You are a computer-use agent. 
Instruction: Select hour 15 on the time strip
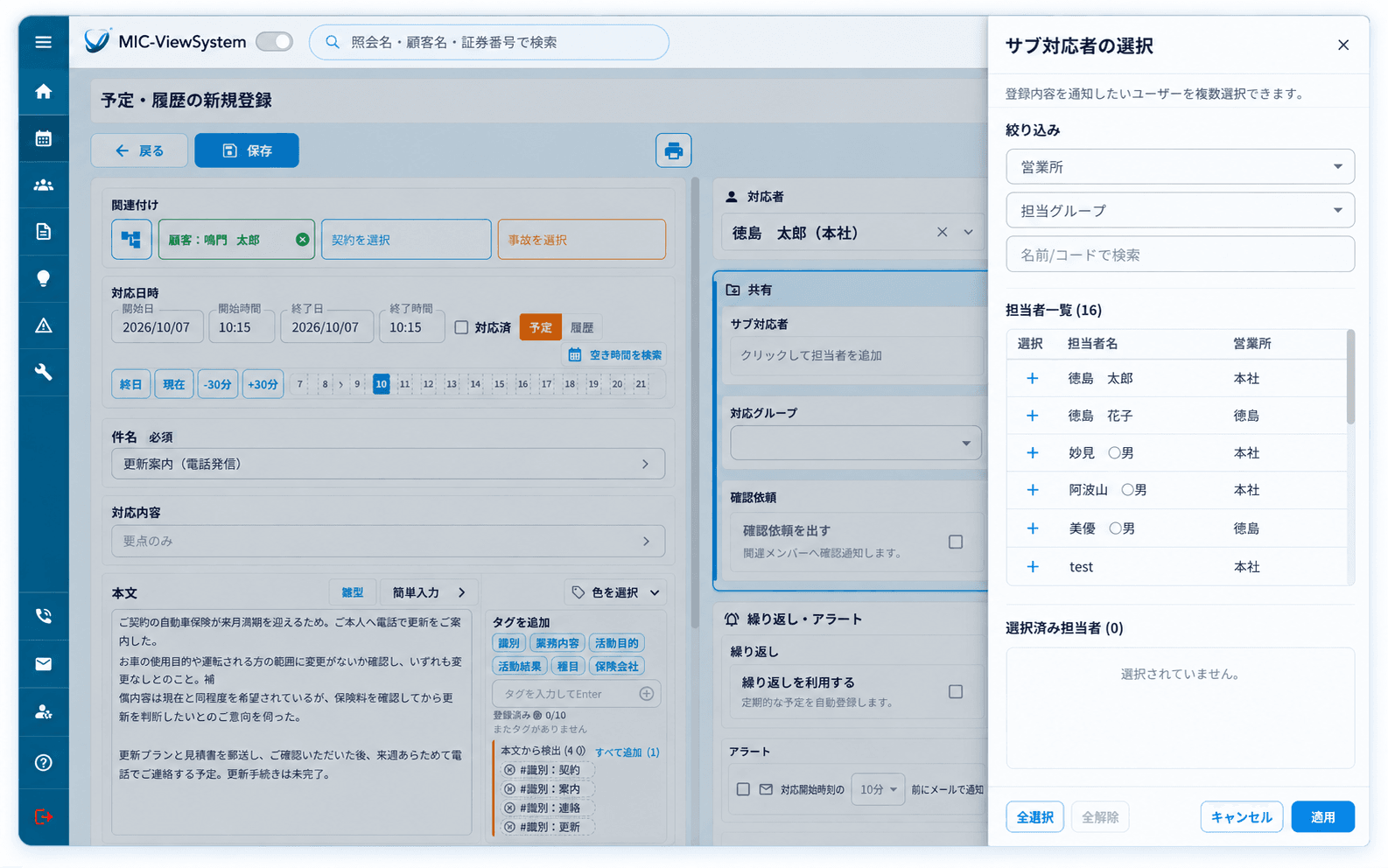499,383
